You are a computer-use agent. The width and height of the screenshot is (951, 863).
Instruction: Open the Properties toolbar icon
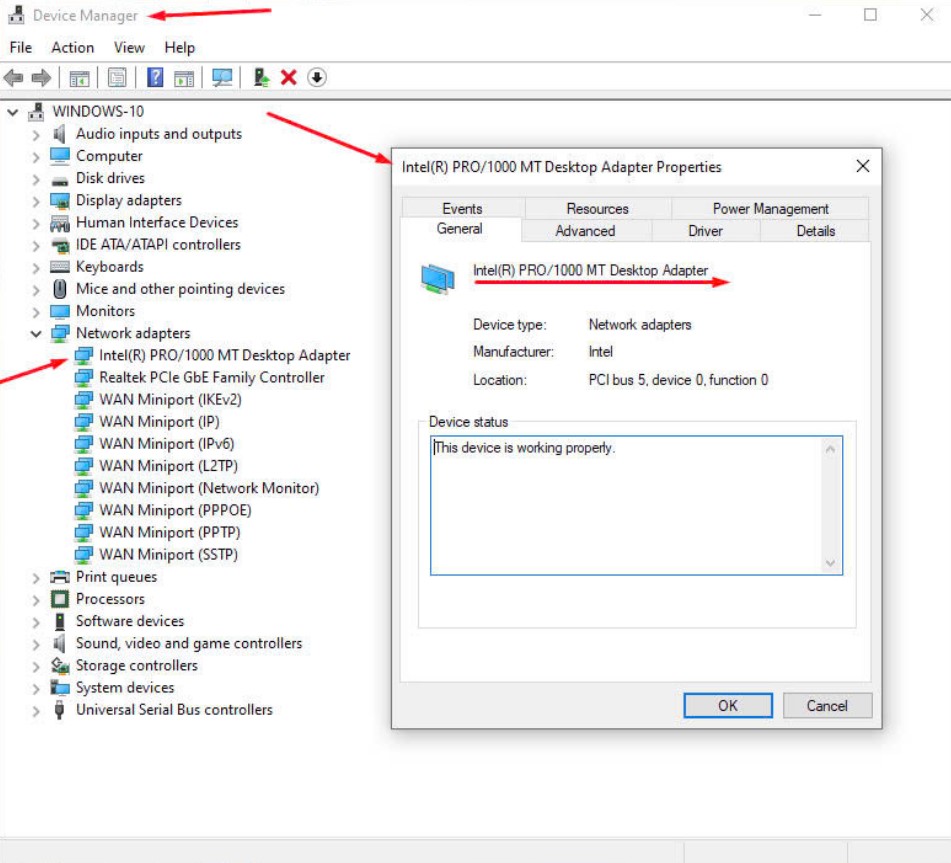pos(116,78)
